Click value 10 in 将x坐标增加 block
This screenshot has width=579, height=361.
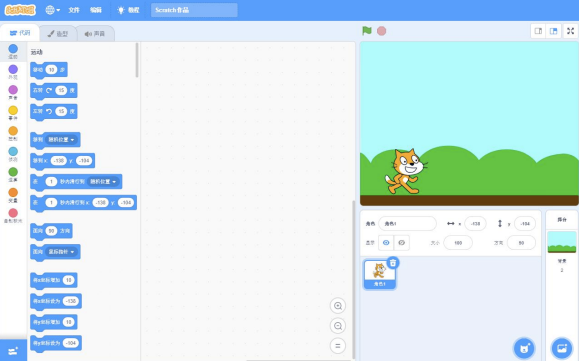68,280
